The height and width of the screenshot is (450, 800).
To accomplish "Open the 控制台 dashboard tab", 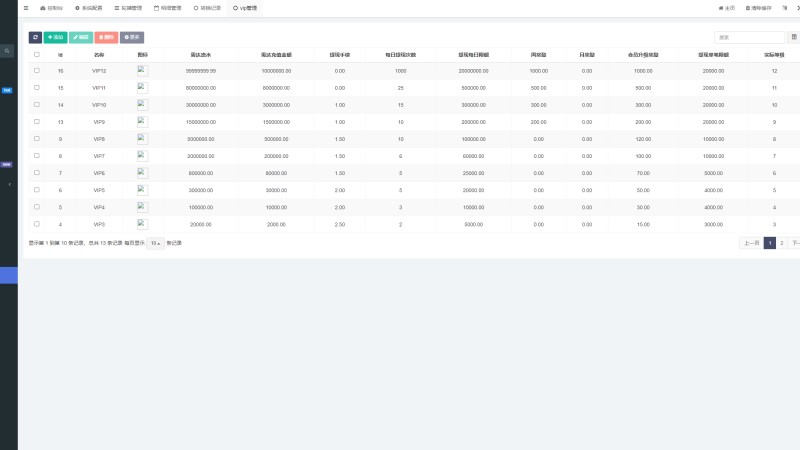I will coord(52,8).
